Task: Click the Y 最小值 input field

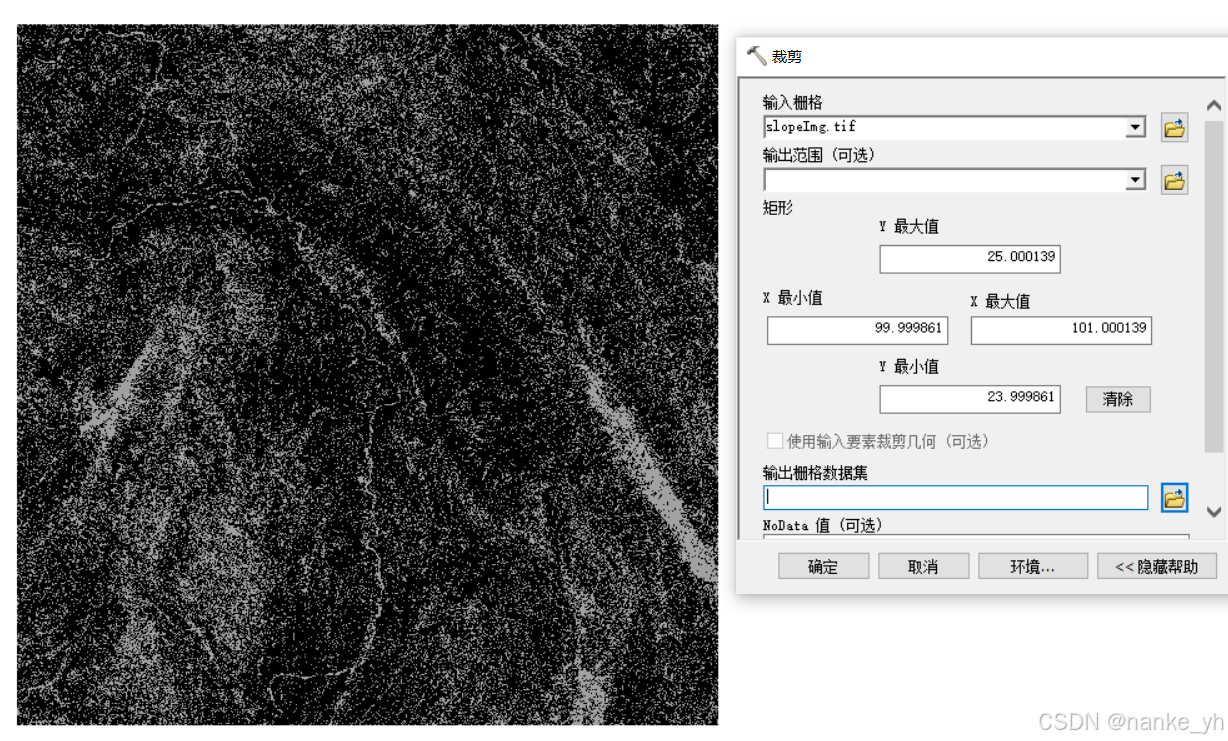Action: (x=970, y=399)
